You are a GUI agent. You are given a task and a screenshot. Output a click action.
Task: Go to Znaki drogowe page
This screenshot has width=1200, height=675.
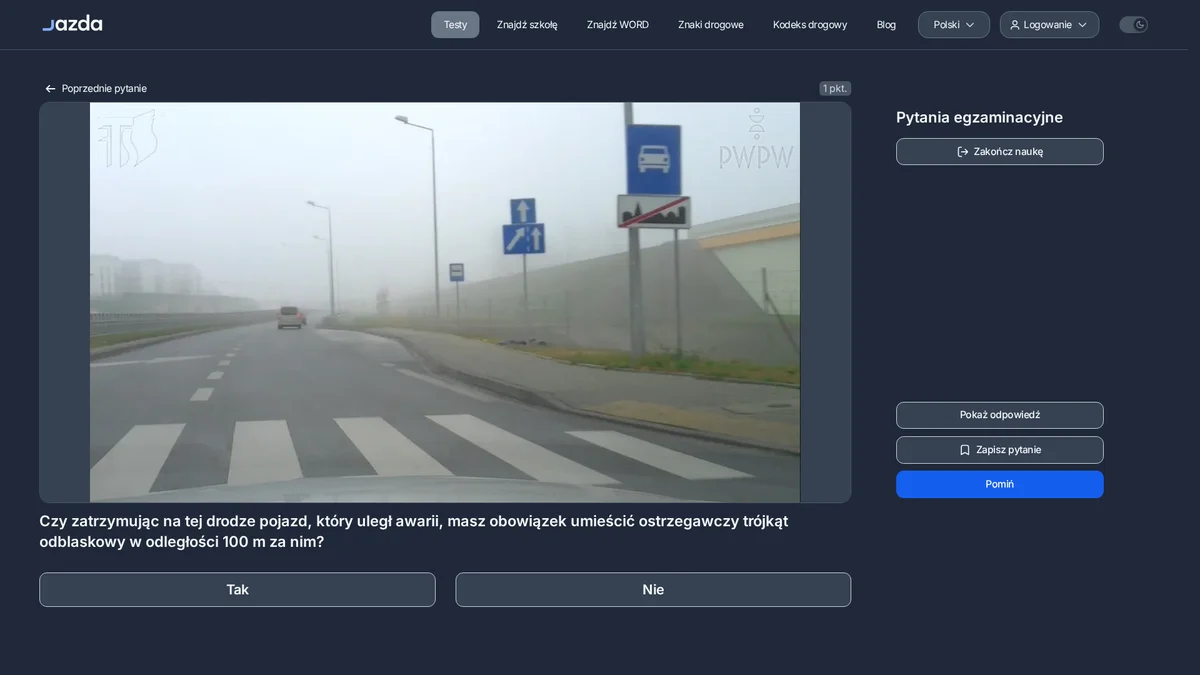(x=711, y=25)
